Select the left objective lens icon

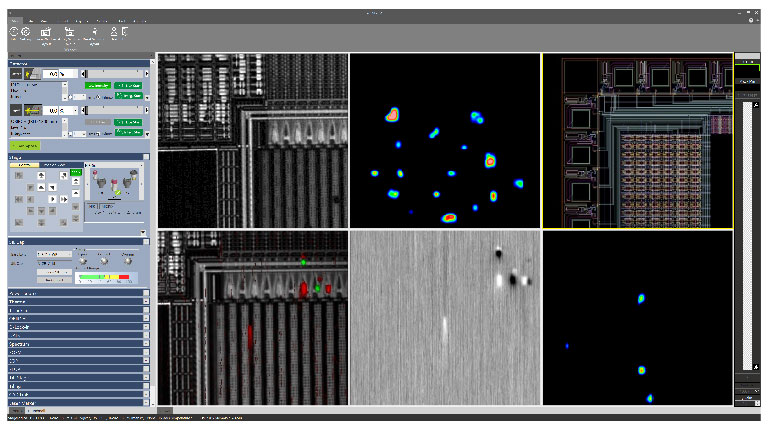(x=95, y=181)
